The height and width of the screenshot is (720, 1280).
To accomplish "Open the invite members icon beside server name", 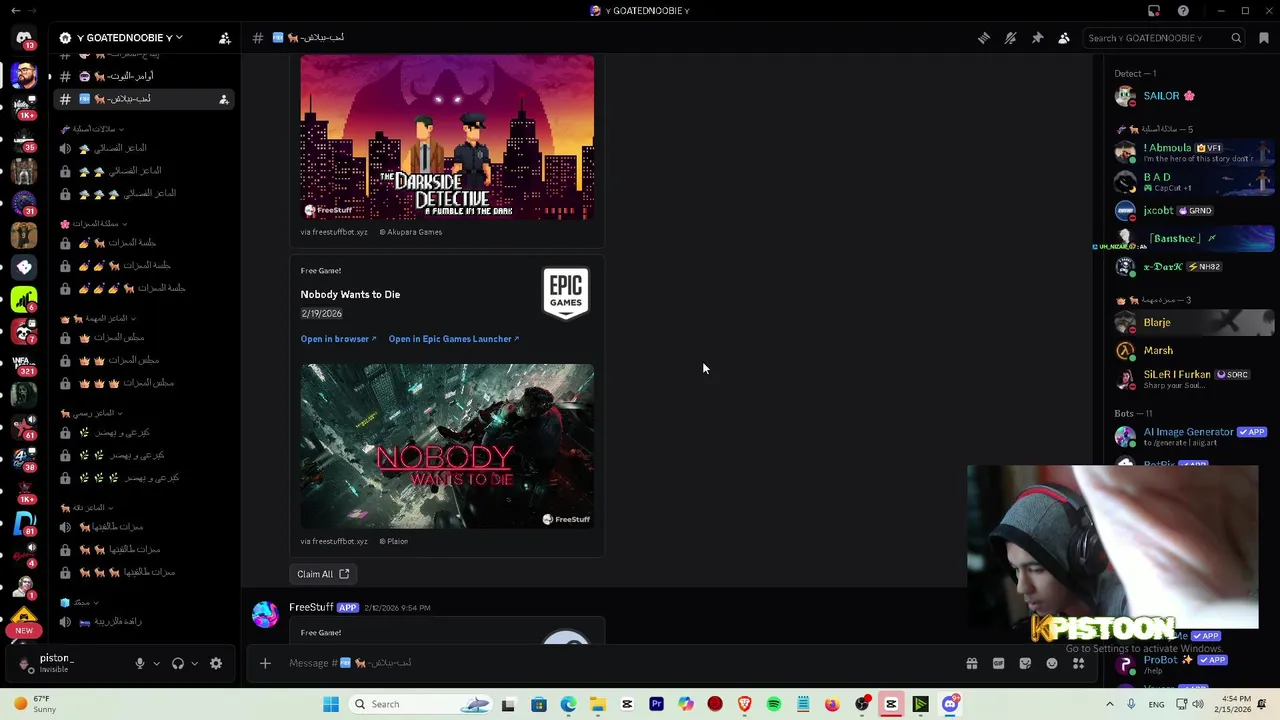I will tap(225, 38).
